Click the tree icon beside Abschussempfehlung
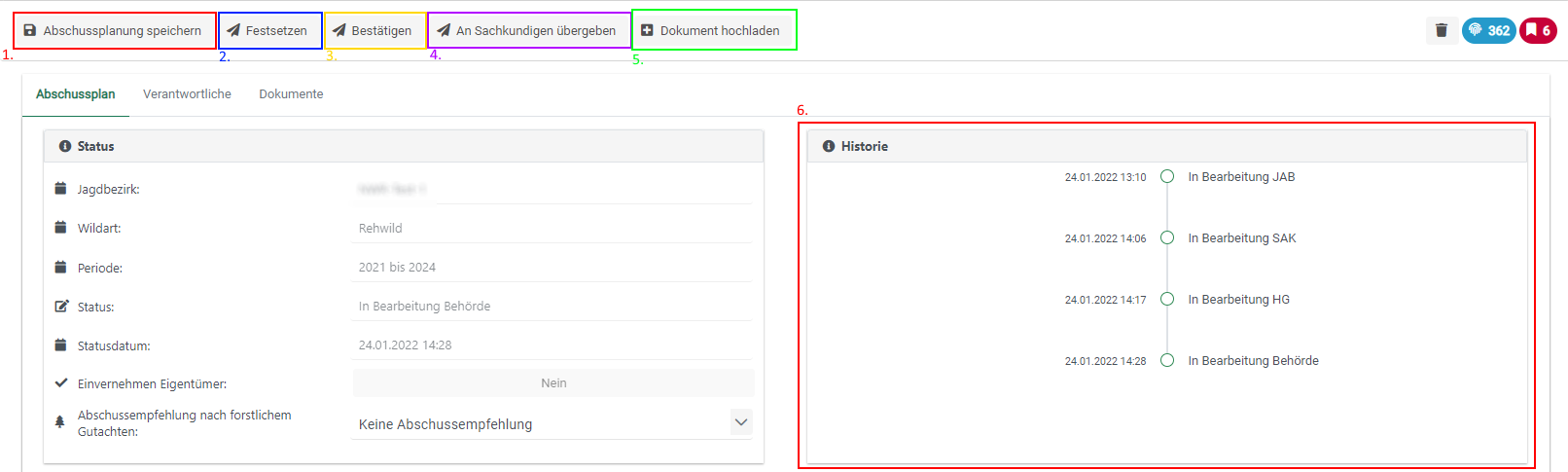The height and width of the screenshot is (472, 1568). pos(60,422)
